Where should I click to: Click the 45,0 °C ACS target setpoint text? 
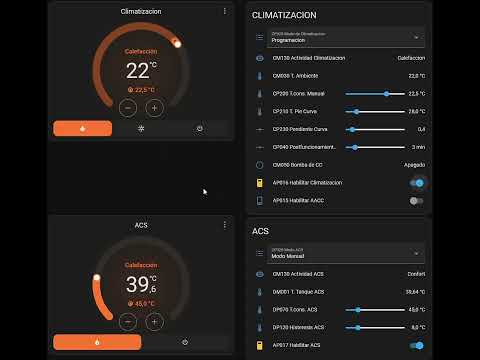141,304
